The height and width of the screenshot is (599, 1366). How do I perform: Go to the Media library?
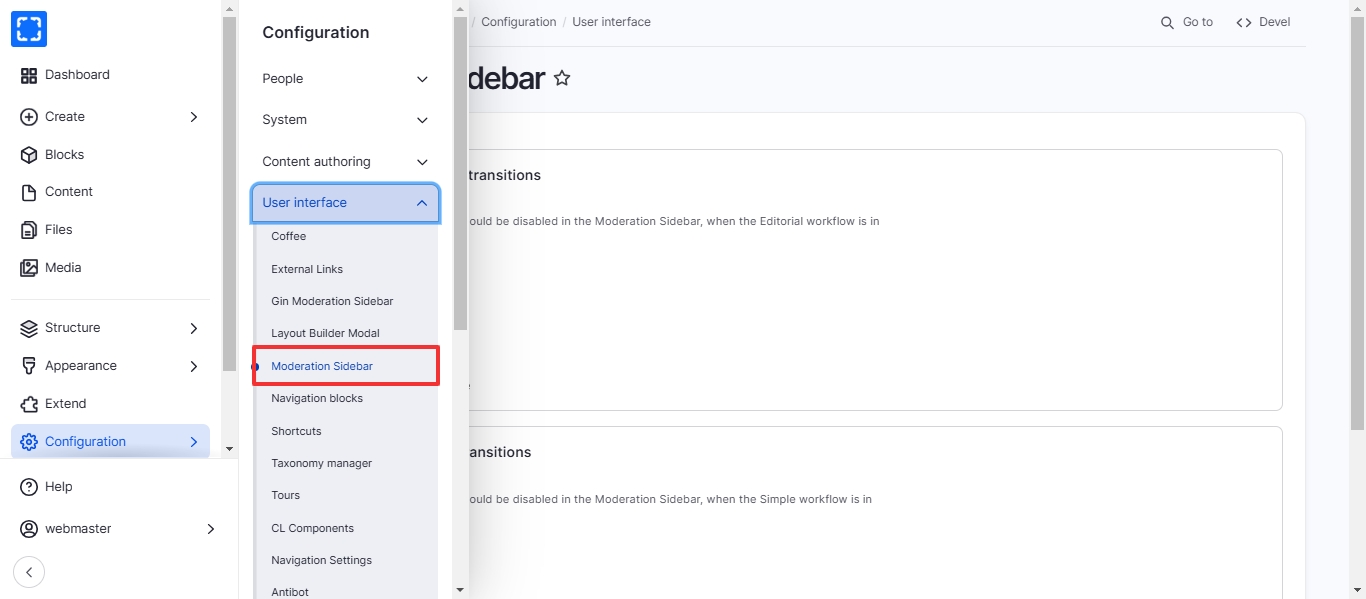[62, 268]
